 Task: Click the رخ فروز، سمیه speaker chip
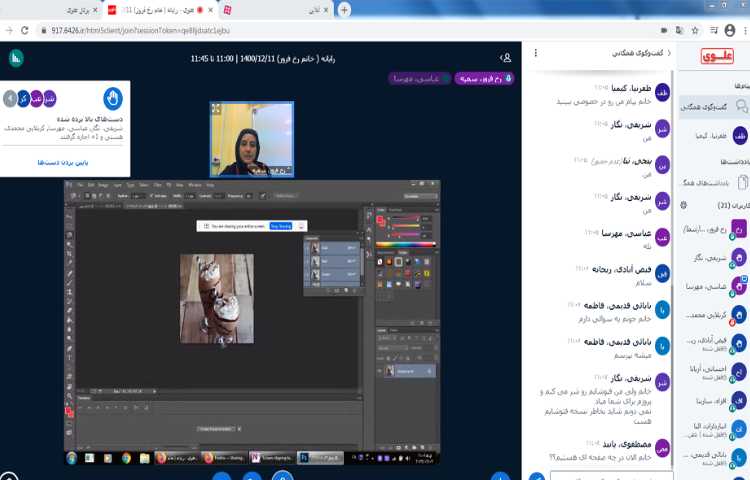pos(484,78)
